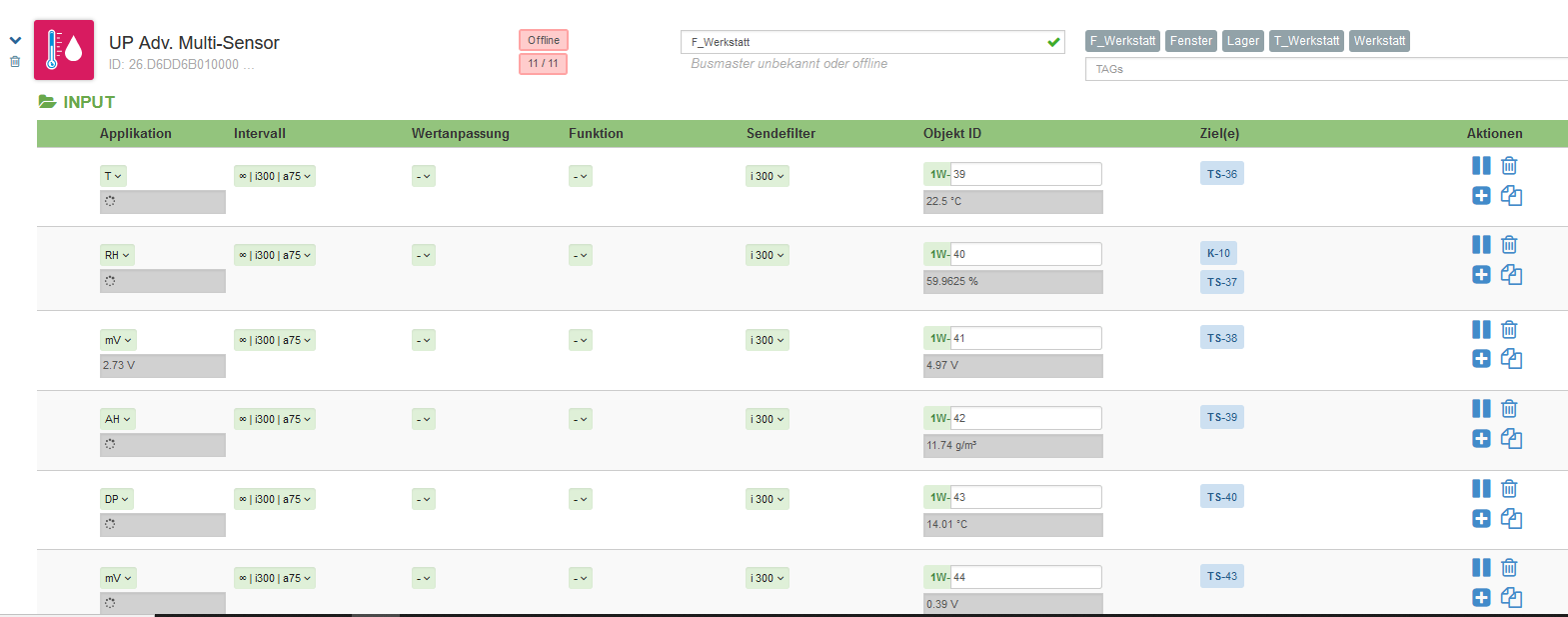The height and width of the screenshot is (617, 1568).
Task: Click the Objekt ID field containing 40
Action: [1024, 254]
